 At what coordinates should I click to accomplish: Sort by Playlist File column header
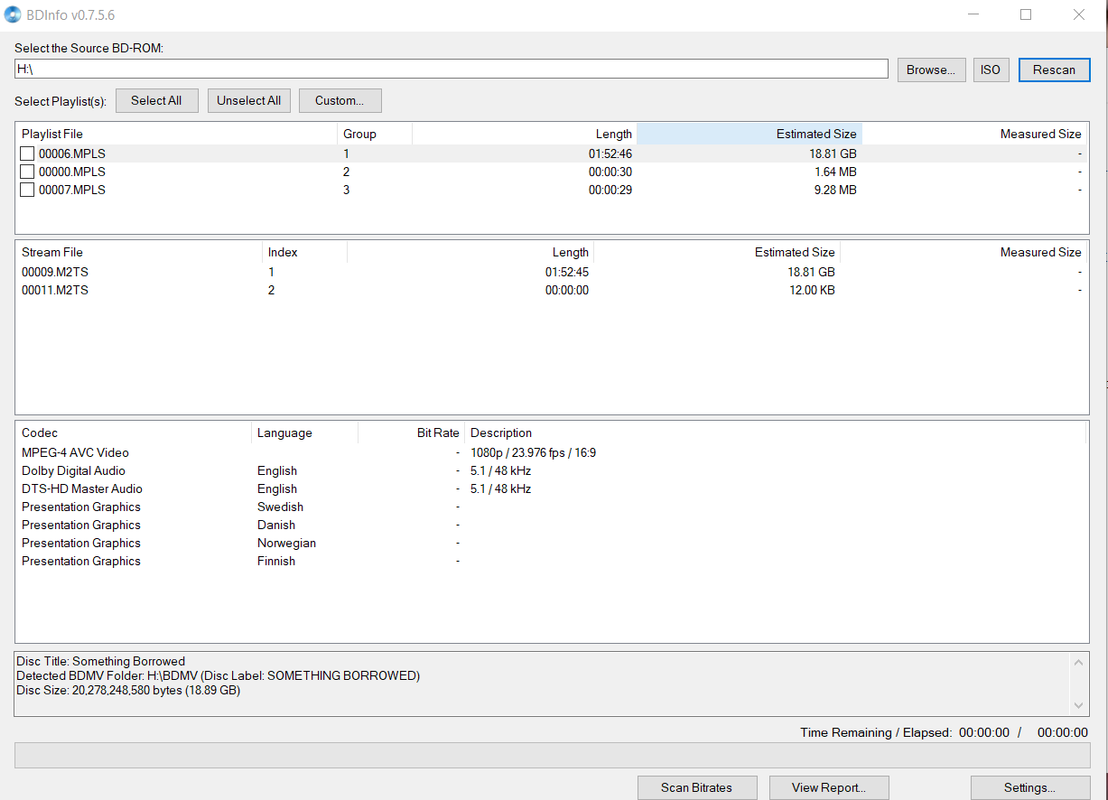(177, 134)
